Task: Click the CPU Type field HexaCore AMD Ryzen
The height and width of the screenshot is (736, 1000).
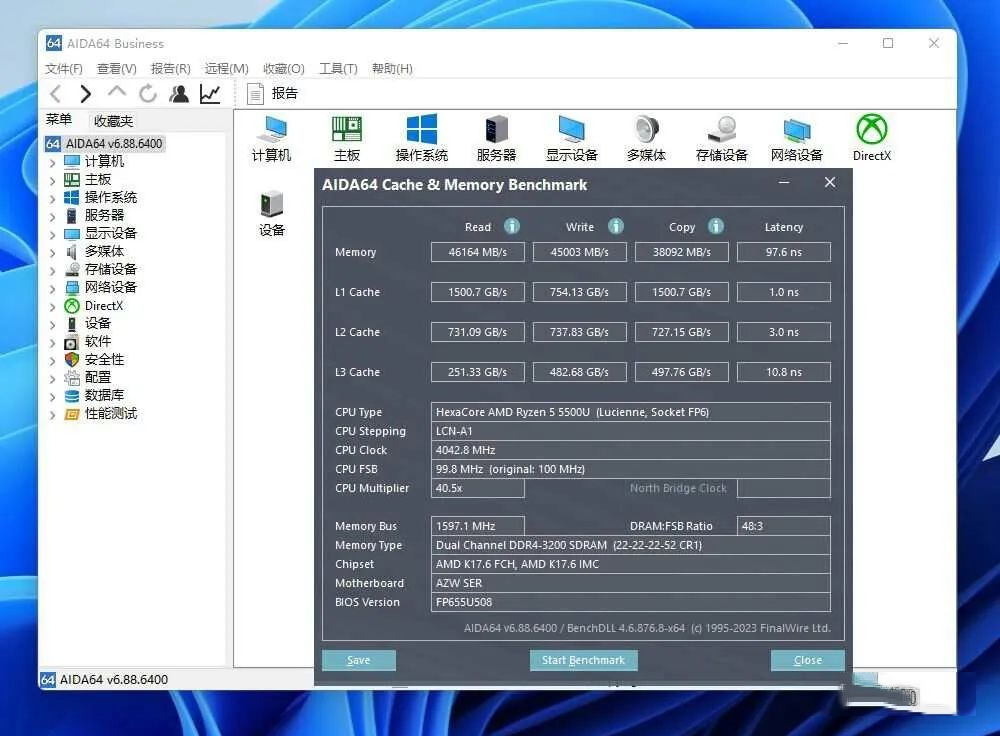Action: 631,412
